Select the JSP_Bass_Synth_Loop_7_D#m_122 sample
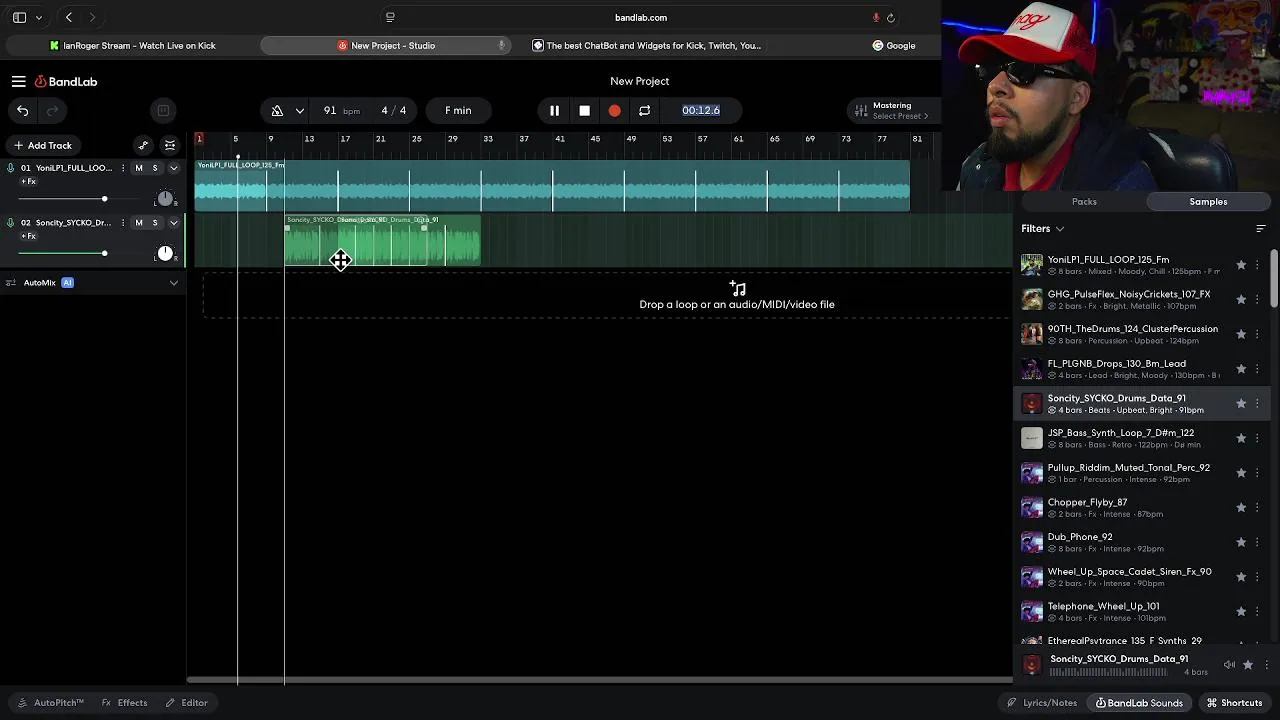The width and height of the screenshot is (1280, 720). pos(1142,438)
